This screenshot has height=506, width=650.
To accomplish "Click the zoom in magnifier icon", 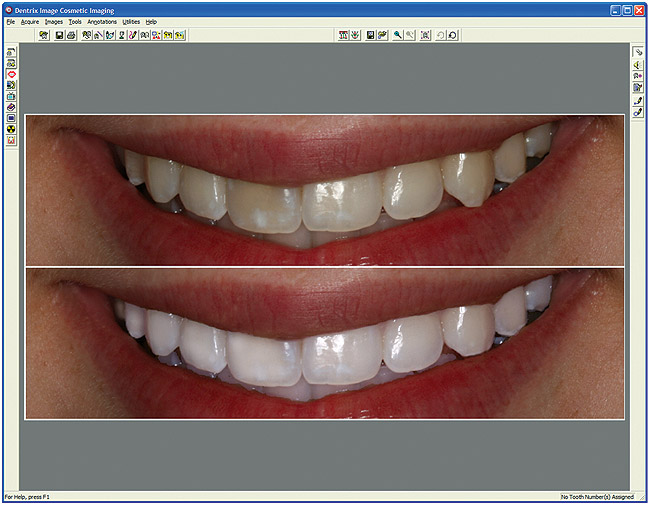I will (398, 35).
